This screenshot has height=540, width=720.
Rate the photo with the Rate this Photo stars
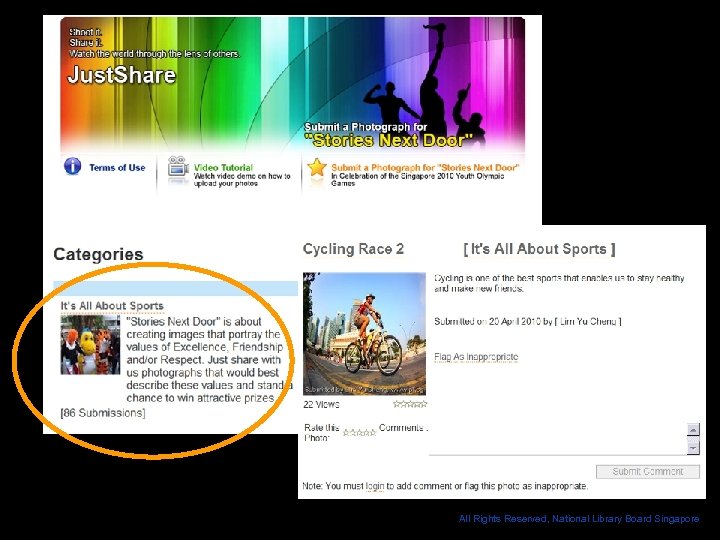pos(360,433)
